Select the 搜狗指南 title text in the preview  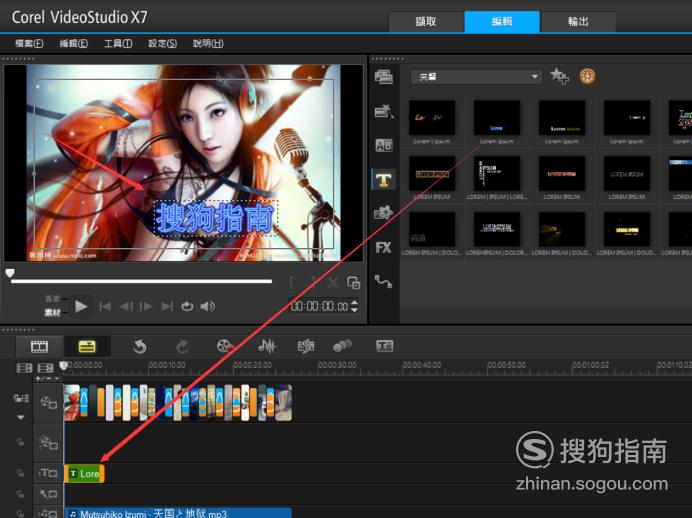215,218
